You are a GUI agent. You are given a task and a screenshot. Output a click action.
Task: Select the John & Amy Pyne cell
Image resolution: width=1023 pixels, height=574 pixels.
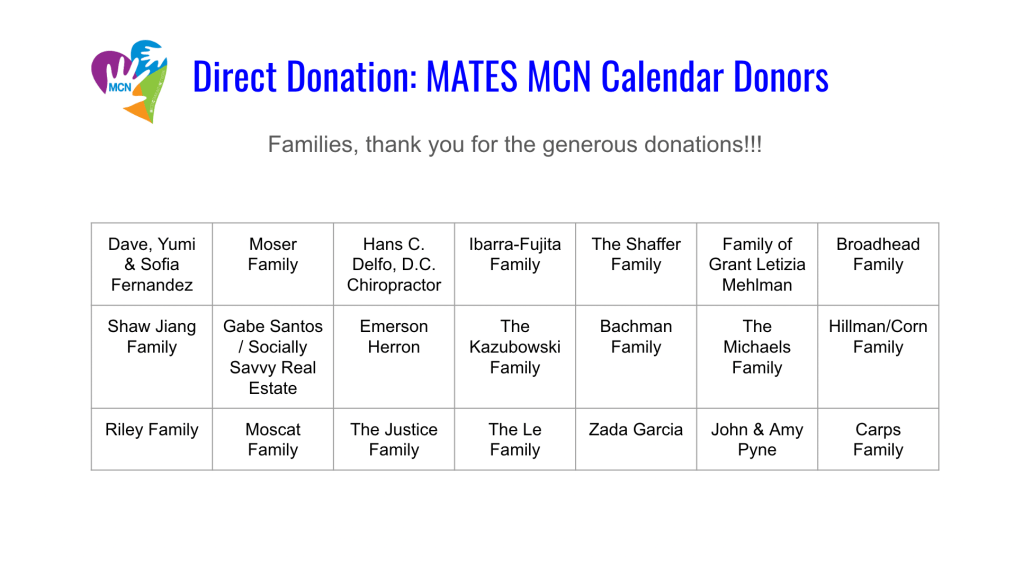pyautogui.click(x=757, y=439)
